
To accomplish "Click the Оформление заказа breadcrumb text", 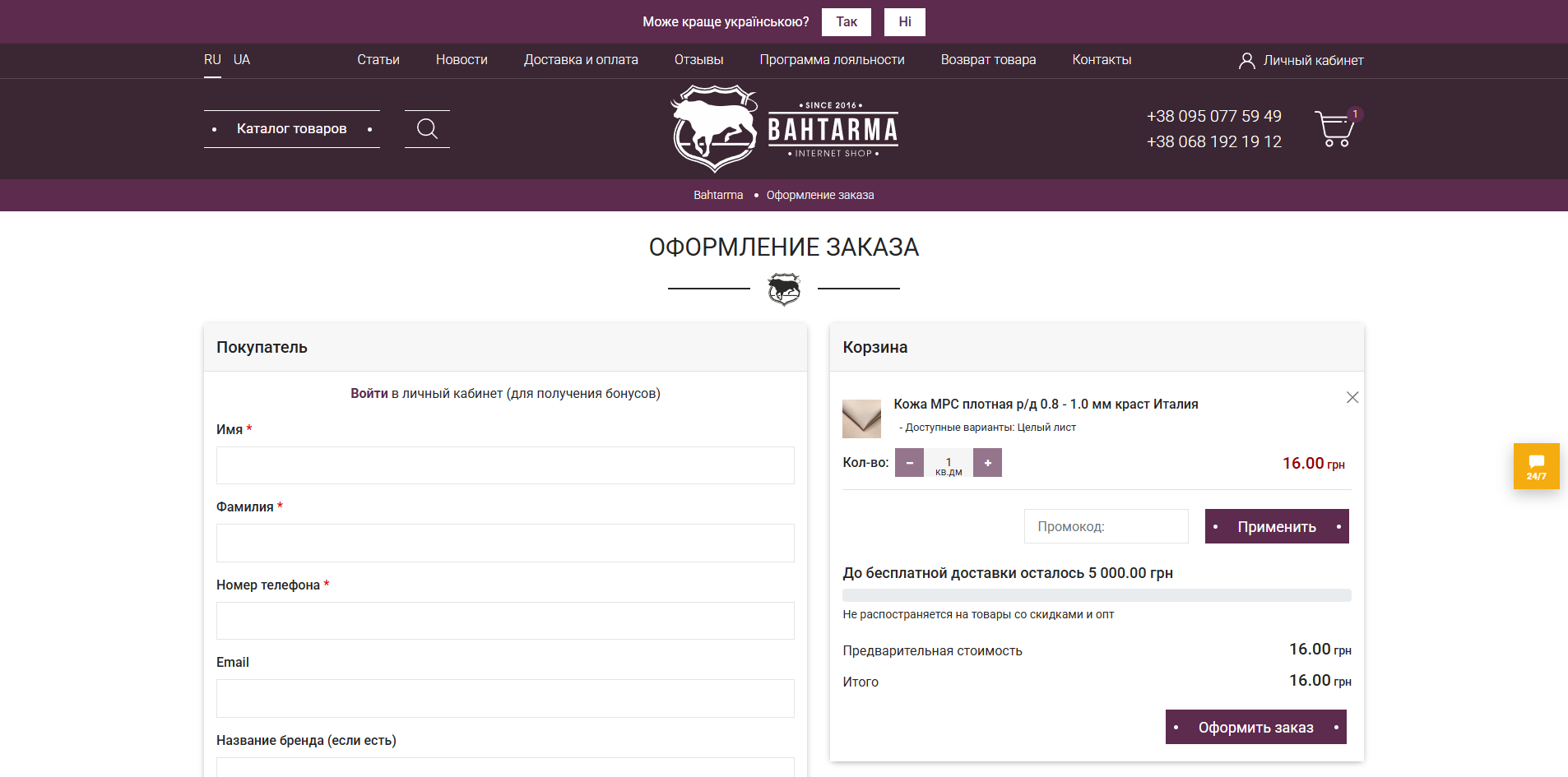I will [x=820, y=195].
